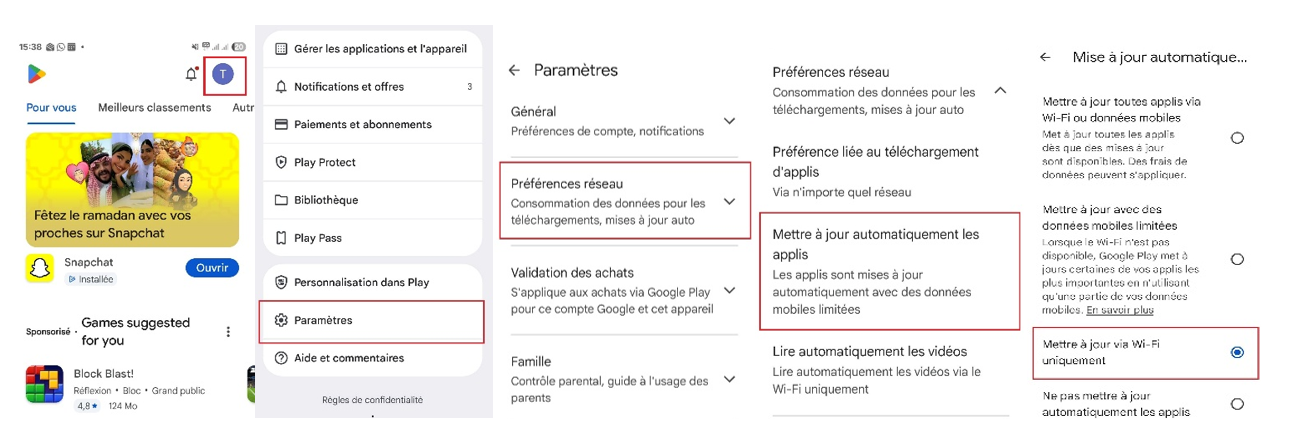Select update with limited mobile data

point(1237,259)
